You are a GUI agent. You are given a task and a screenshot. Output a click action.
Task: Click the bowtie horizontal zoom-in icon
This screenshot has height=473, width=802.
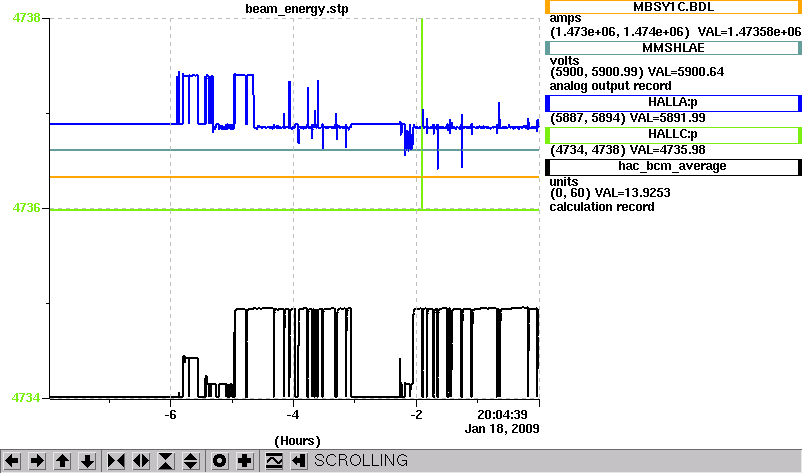pos(116,461)
